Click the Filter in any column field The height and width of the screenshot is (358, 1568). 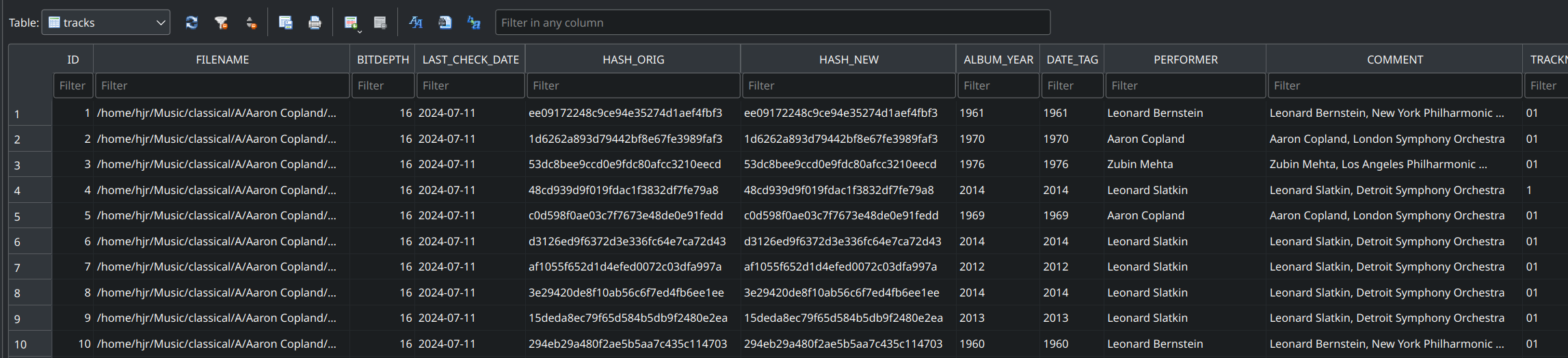coord(772,23)
